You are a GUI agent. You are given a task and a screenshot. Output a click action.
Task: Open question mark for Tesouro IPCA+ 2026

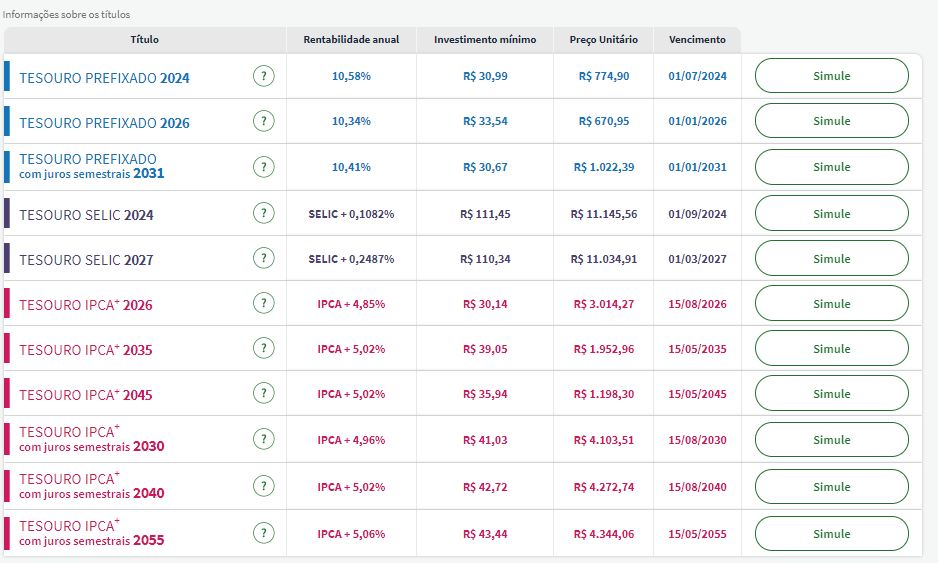pos(264,303)
